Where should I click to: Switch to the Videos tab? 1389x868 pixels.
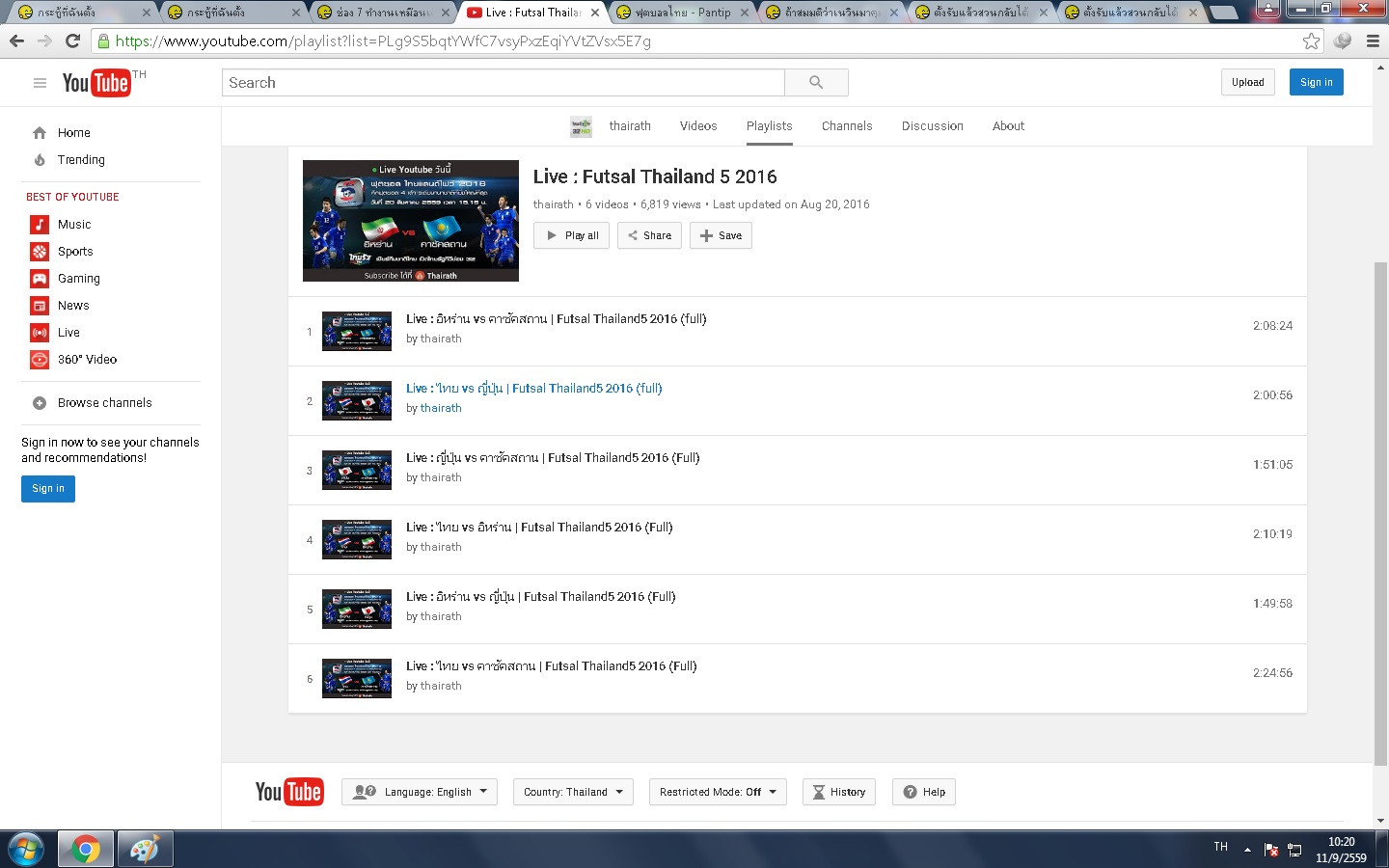click(x=698, y=126)
